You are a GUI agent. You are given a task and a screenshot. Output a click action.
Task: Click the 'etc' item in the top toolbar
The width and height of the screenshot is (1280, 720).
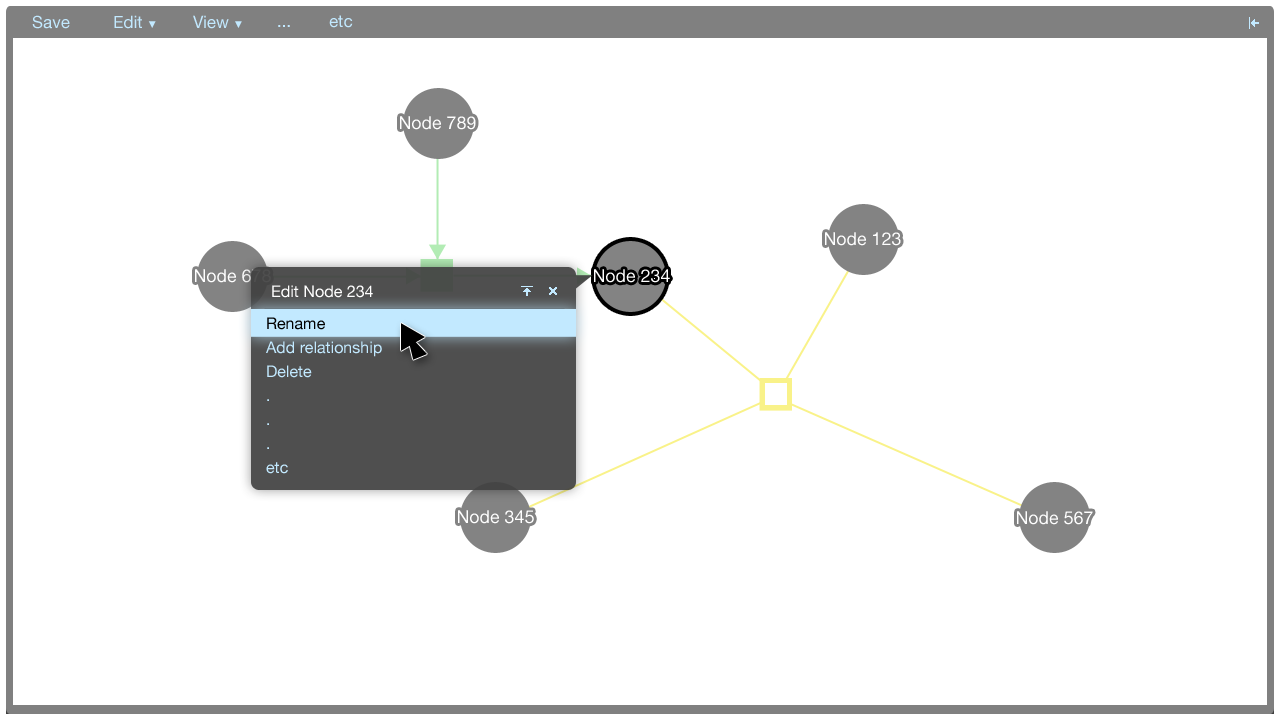pyautogui.click(x=340, y=22)
